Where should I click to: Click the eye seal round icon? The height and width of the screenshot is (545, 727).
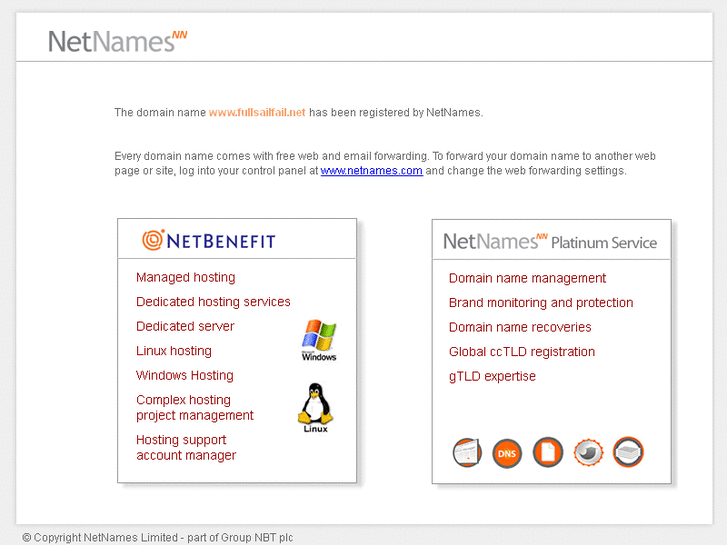tap(588, 452)
